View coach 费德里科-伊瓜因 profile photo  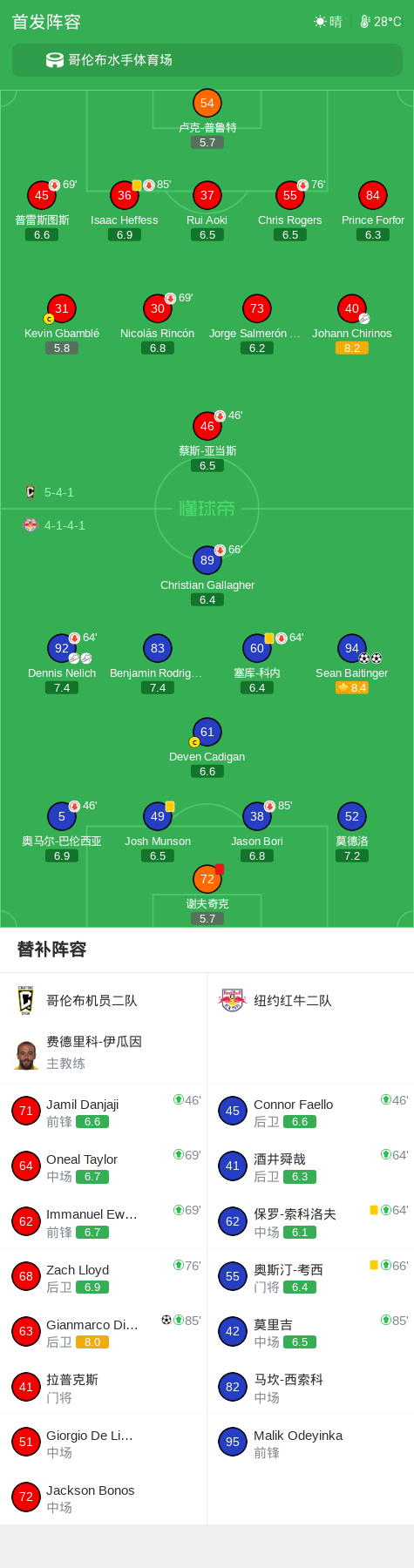pyautogui.click(x=26, y=1055)
